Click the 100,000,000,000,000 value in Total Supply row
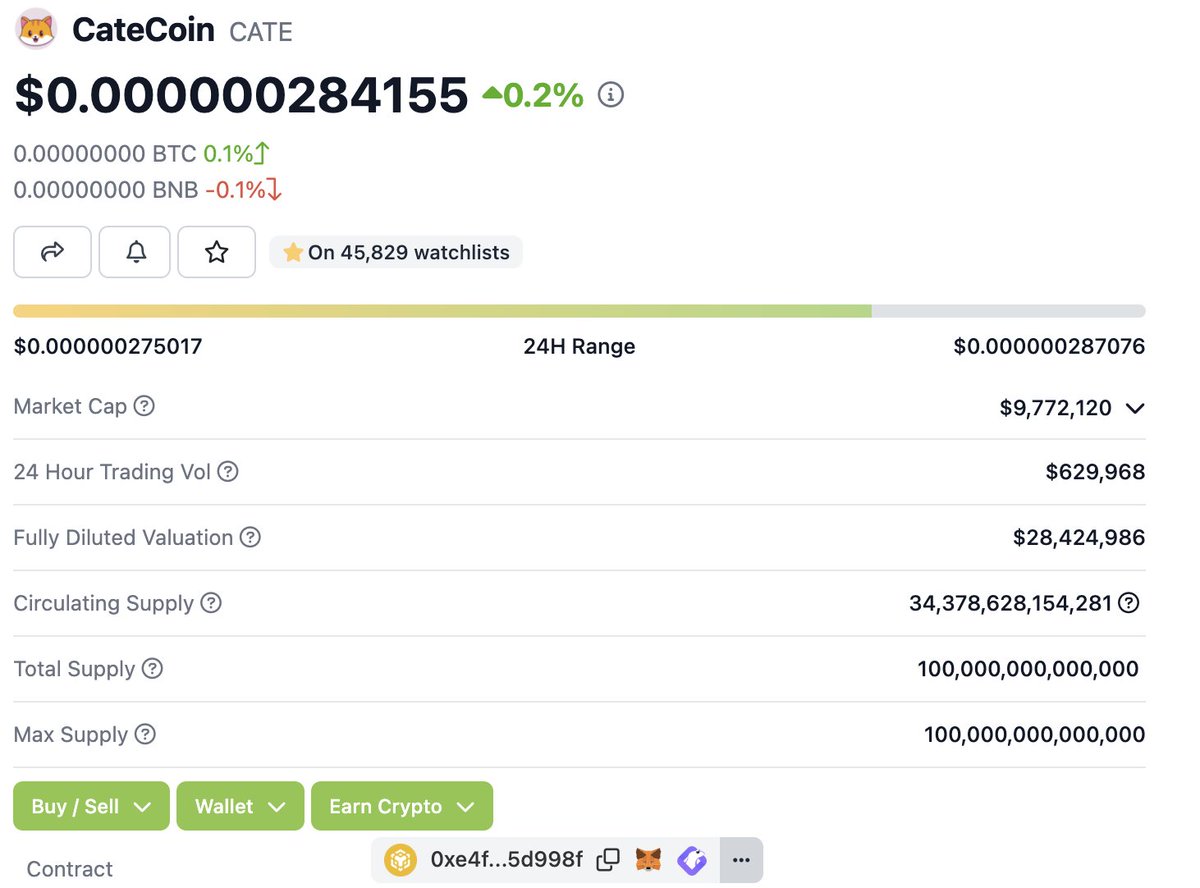 [1028, 669]
